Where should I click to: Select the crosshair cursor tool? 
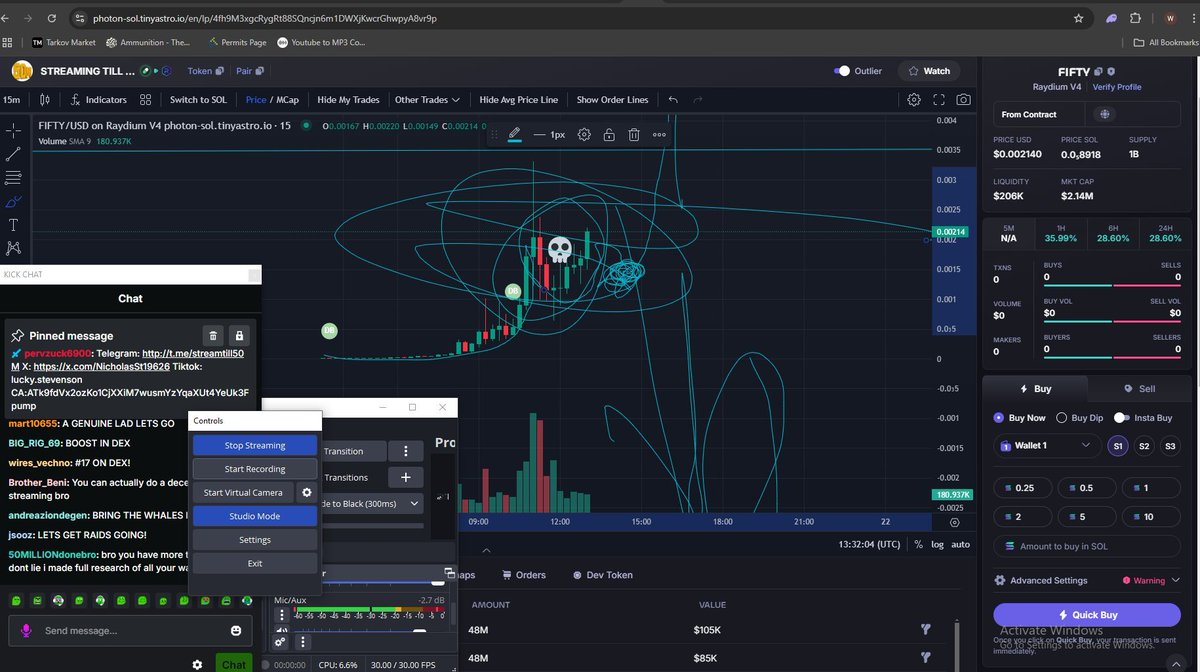tap(13, 130)
